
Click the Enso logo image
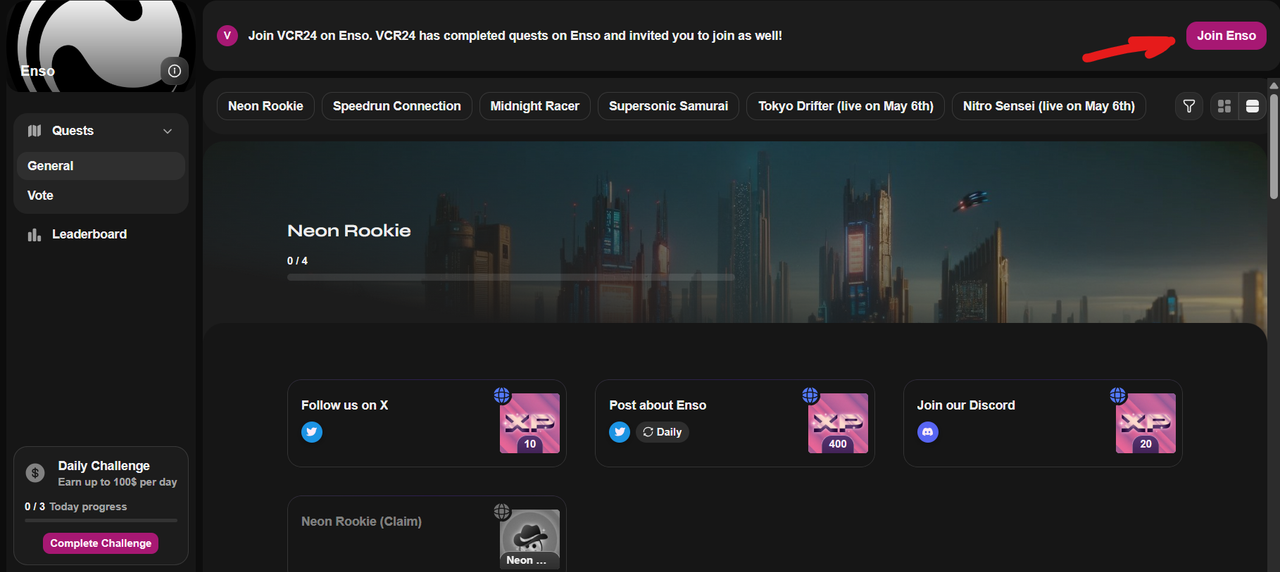point(100,45)
